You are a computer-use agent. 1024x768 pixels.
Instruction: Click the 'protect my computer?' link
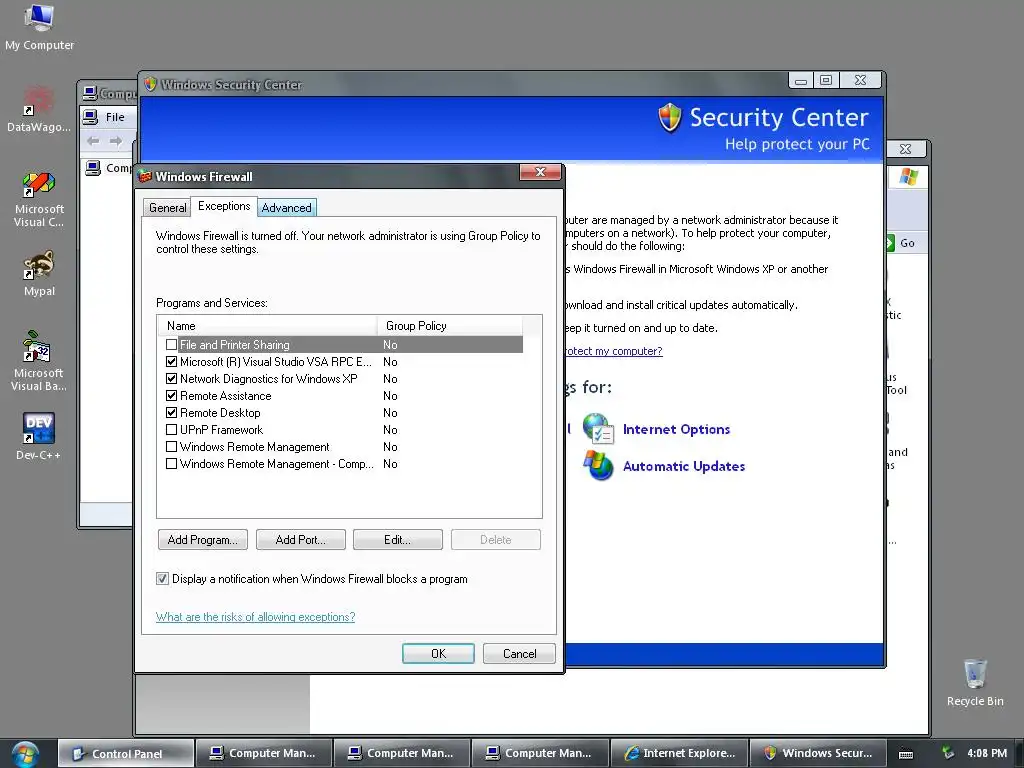[x=614, y=351]
